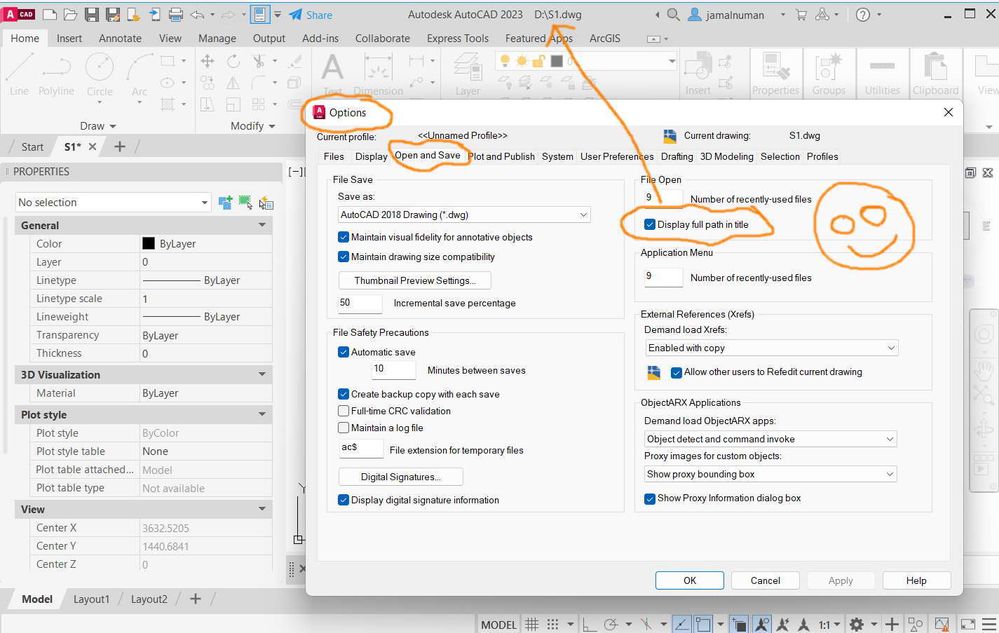Expand the Modify panel flyout
This screenshot has height=633, width=999.
click(x=253, y=126)
